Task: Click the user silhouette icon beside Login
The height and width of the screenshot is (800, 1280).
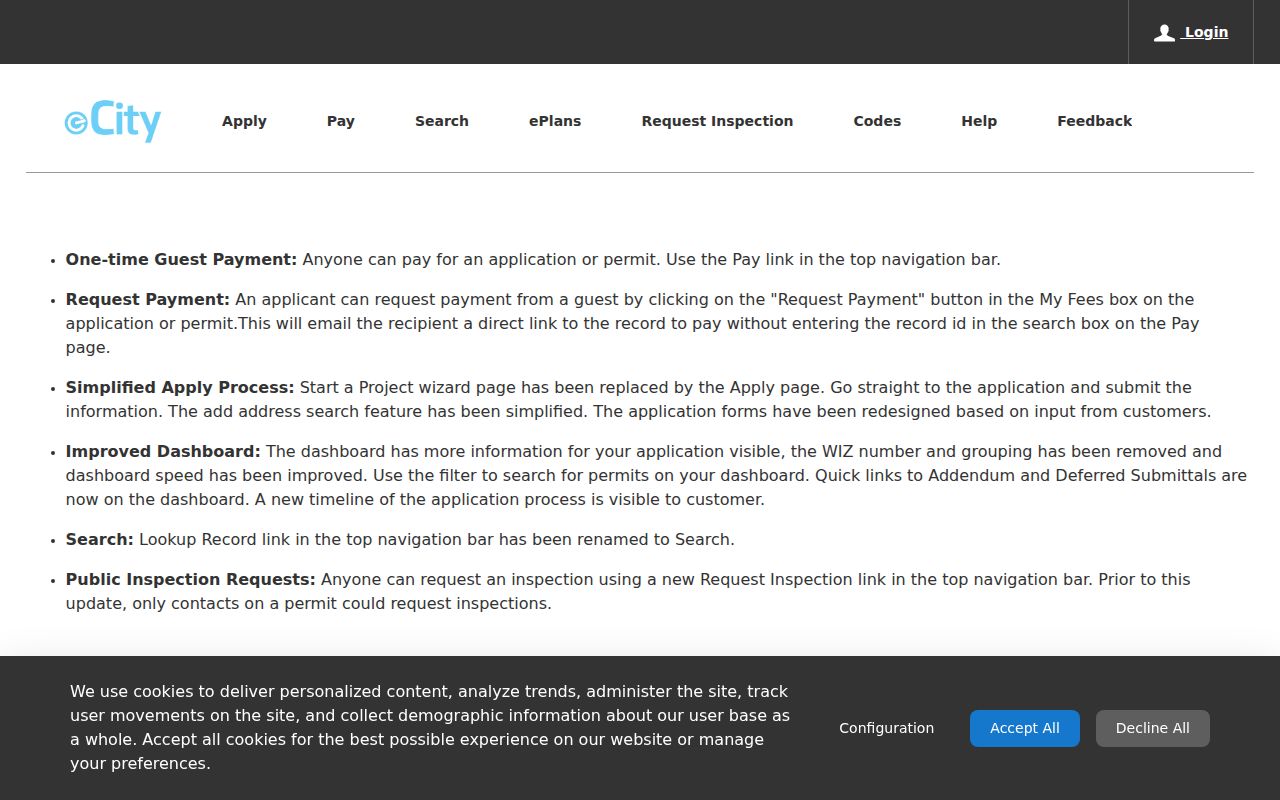Action: point(1164,33)
